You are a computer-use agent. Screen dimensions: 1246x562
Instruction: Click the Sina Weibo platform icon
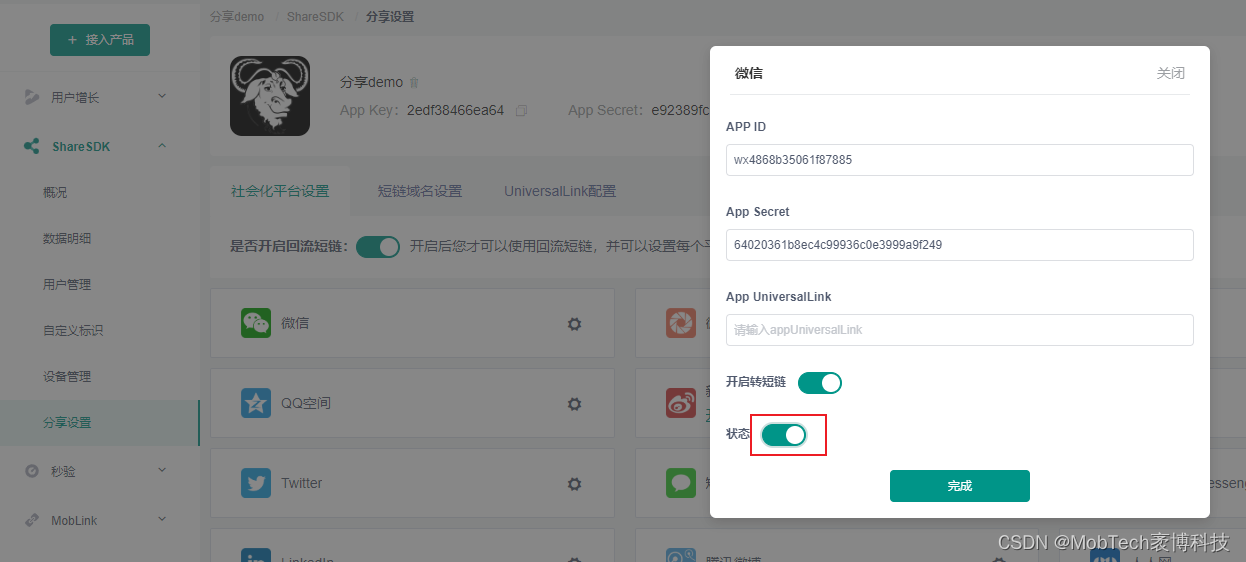(681, 403)
